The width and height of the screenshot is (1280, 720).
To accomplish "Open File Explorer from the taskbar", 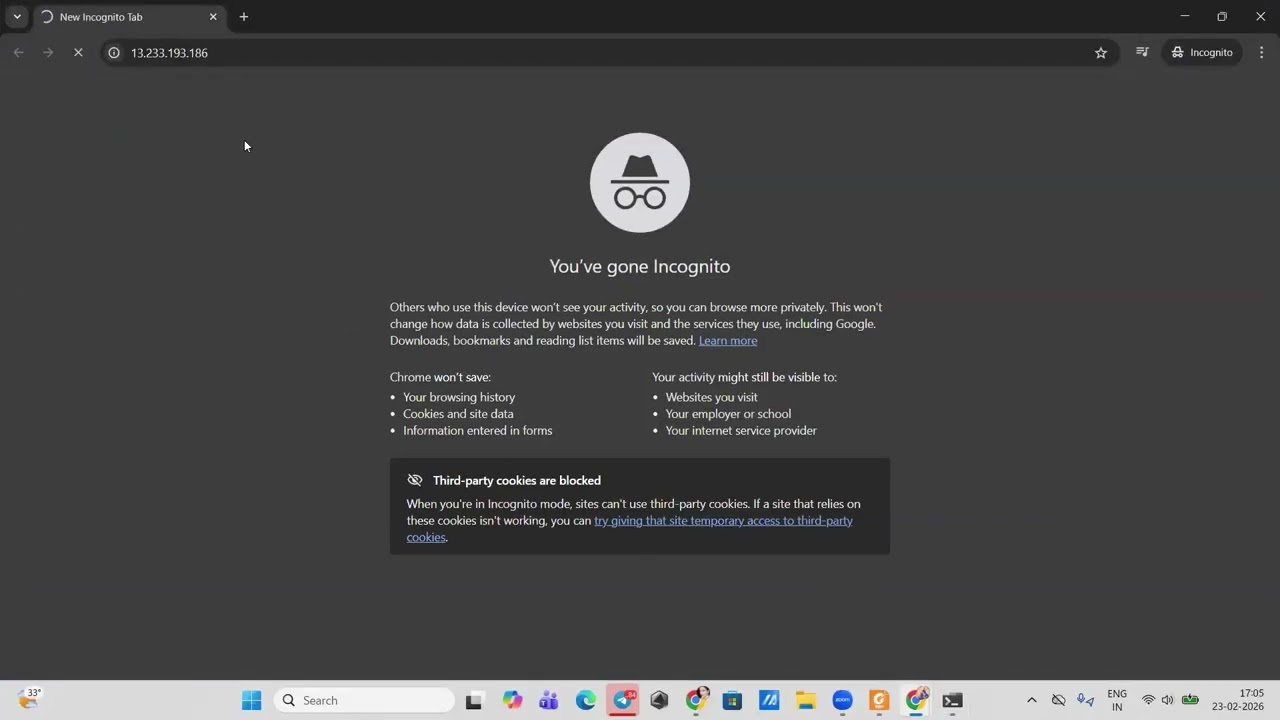I will coord(806,701).
